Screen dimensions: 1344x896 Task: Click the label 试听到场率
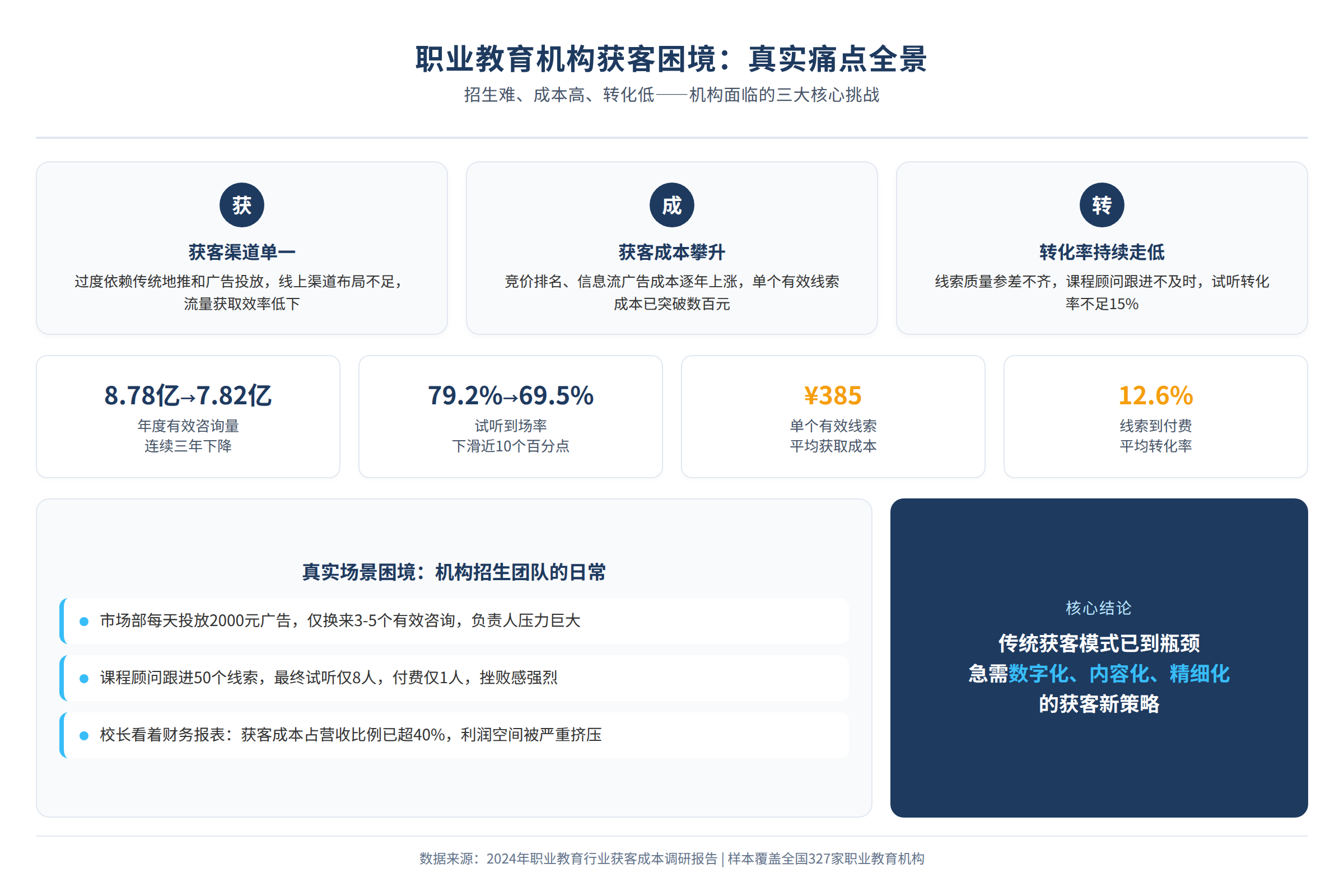click(x=511, y=426)
